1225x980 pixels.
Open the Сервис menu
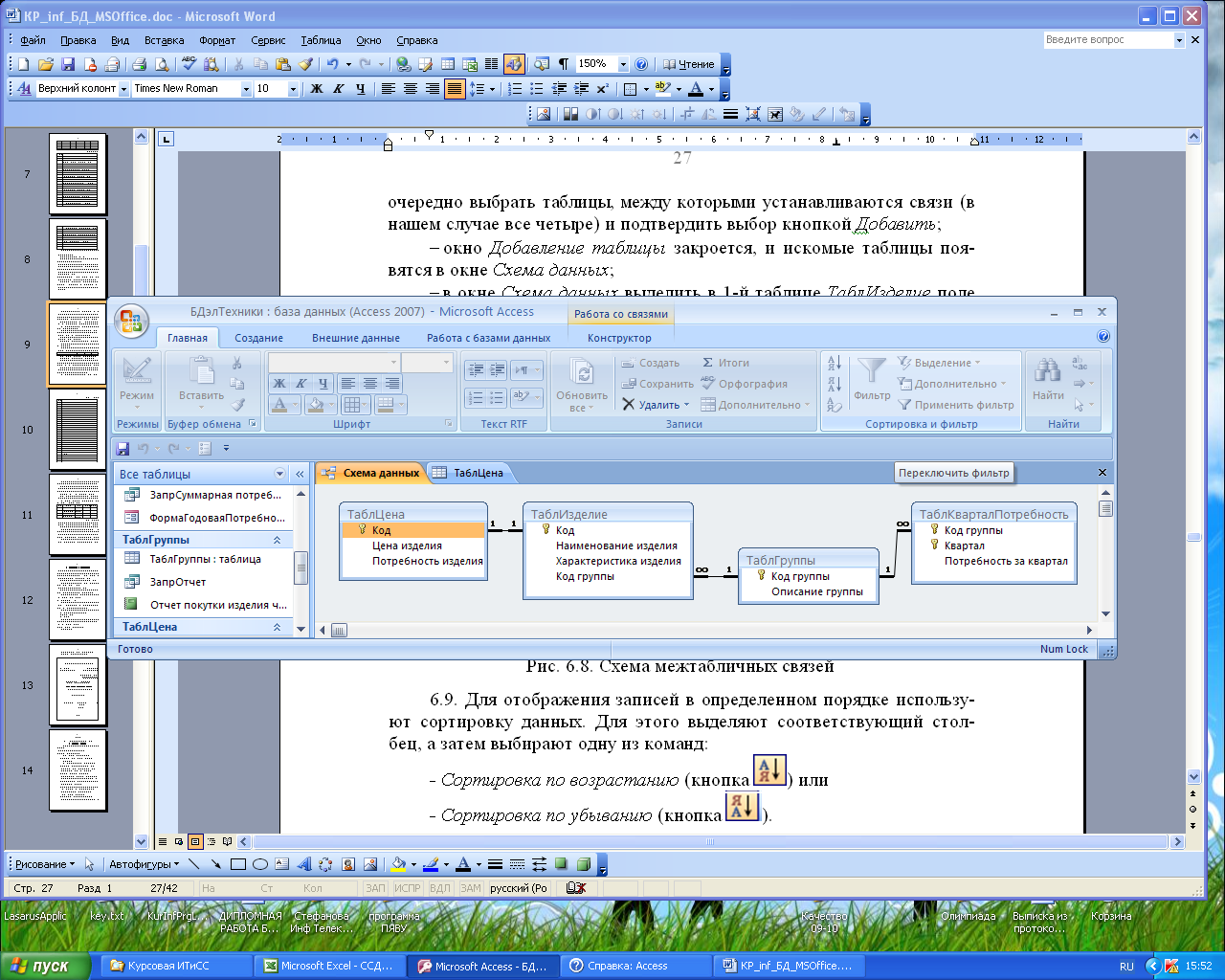[268, 40]
